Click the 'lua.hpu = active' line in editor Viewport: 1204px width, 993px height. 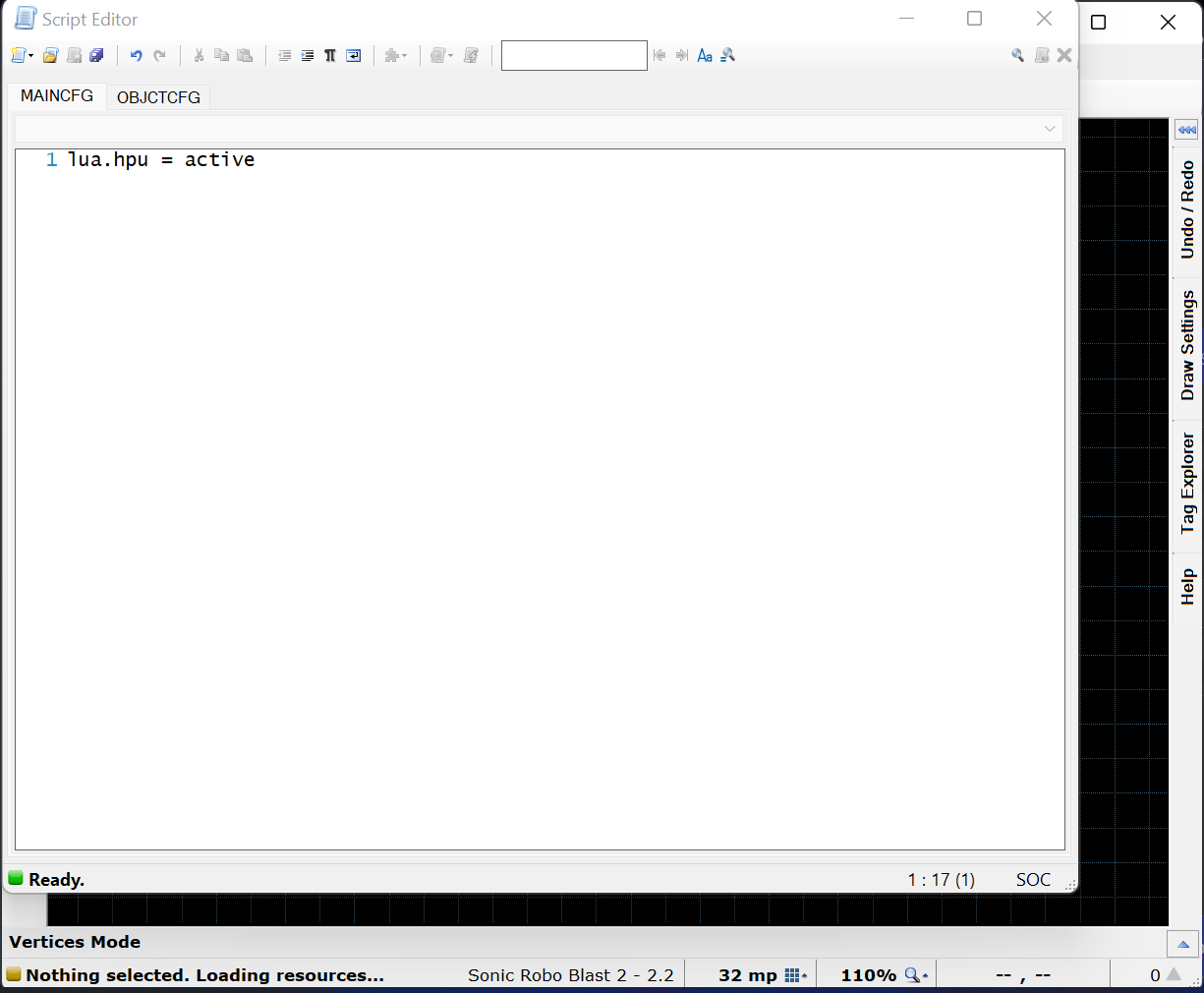click(x=161, y=159)
